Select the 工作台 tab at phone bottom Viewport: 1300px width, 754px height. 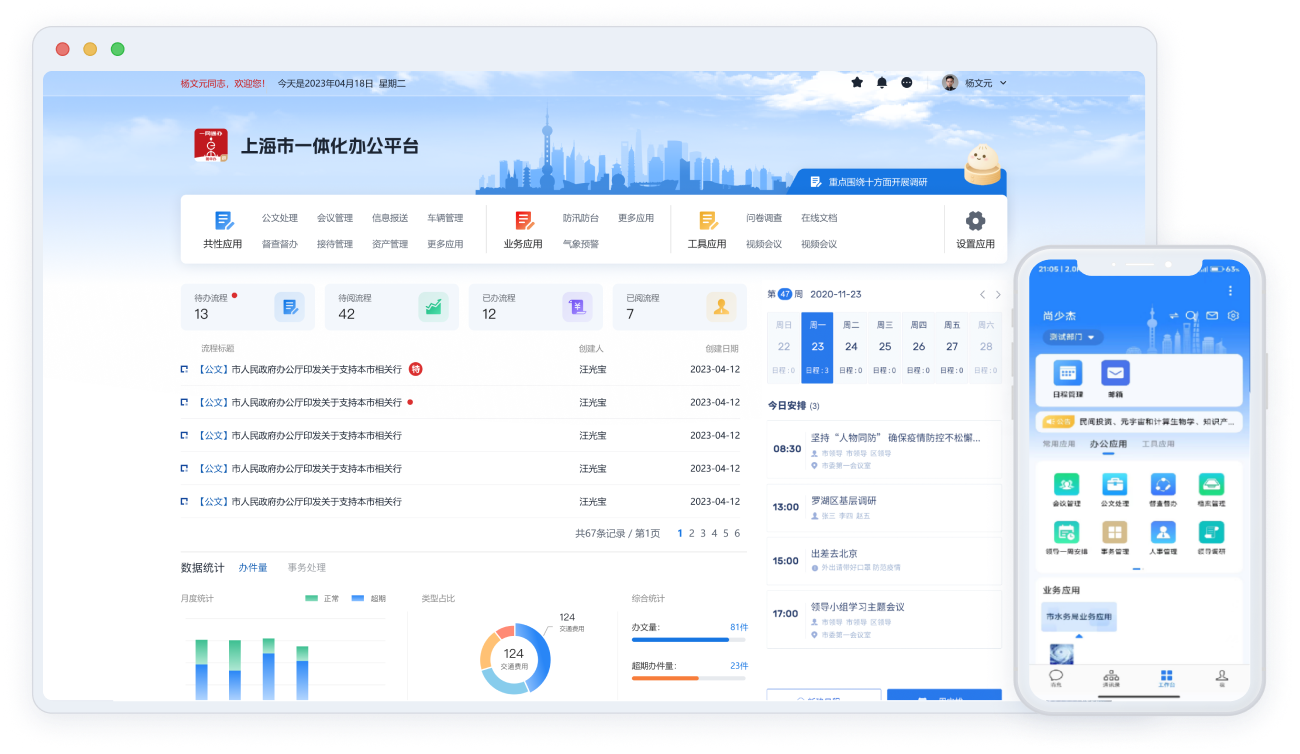[x=1165, y=678]
